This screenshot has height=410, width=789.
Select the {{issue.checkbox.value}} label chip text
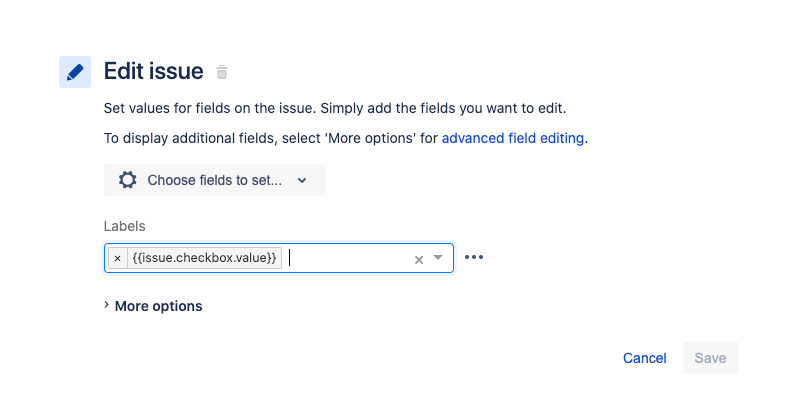point(204,258)
